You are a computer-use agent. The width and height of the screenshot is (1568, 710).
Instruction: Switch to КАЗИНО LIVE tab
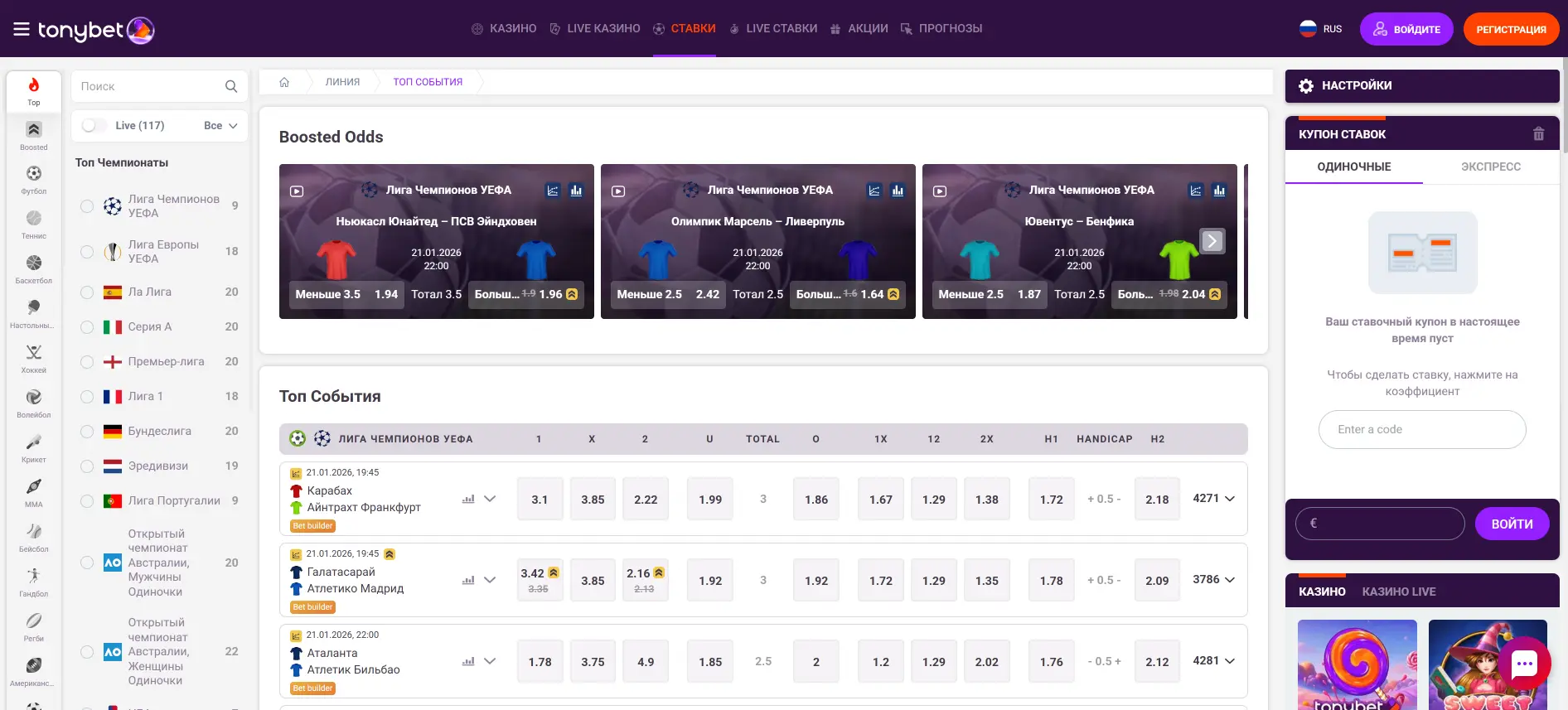[1399, 592]
